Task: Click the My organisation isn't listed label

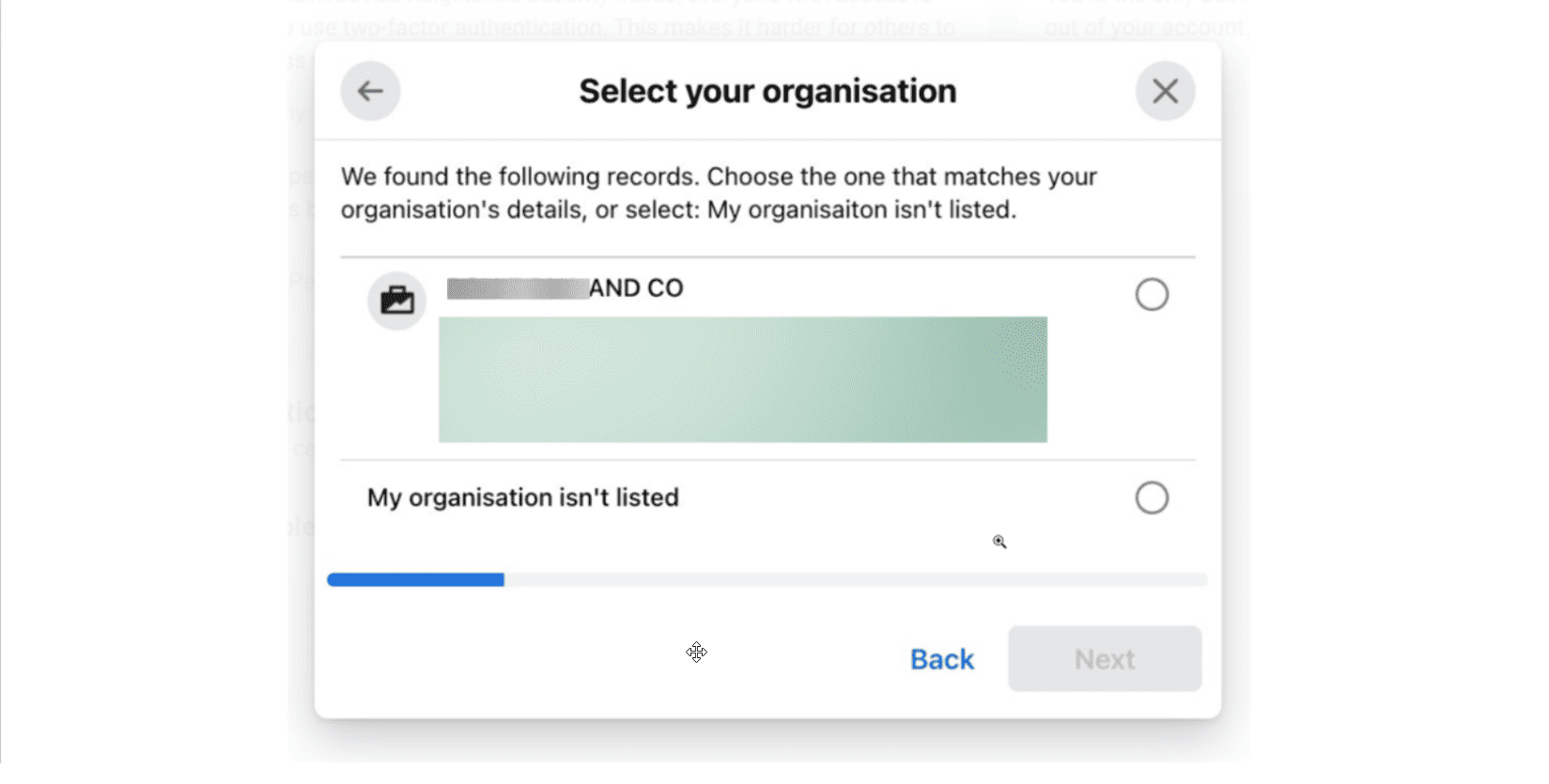Action: pyautogui.click(x=522, y=498)
